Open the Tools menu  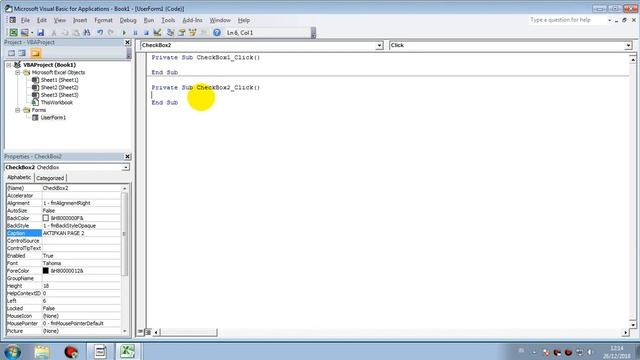pos(168,20)
